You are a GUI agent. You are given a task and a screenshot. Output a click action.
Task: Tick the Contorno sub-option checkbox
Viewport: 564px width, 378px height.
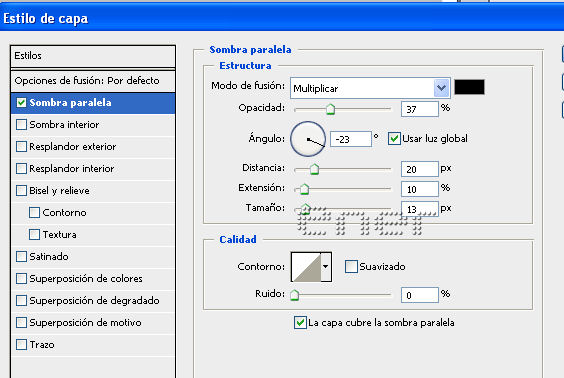tap(34, 213)
